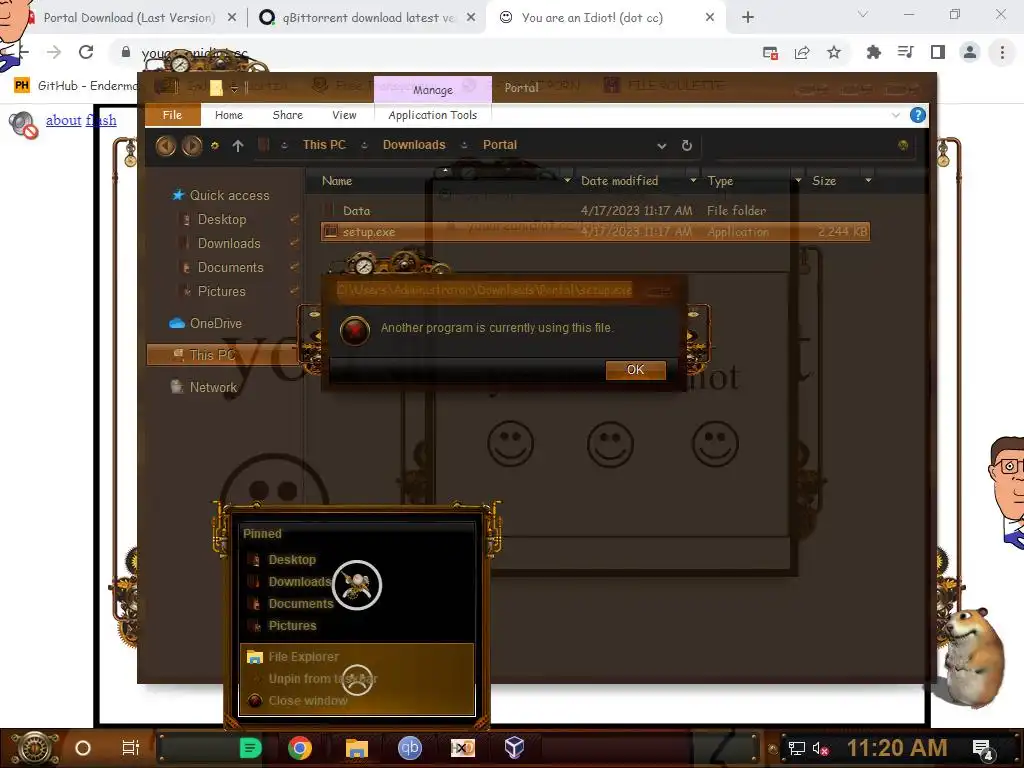Viewport: 1024px width, 768px height.
Task: Click the share page icon in Chrome
Action: 802,53
